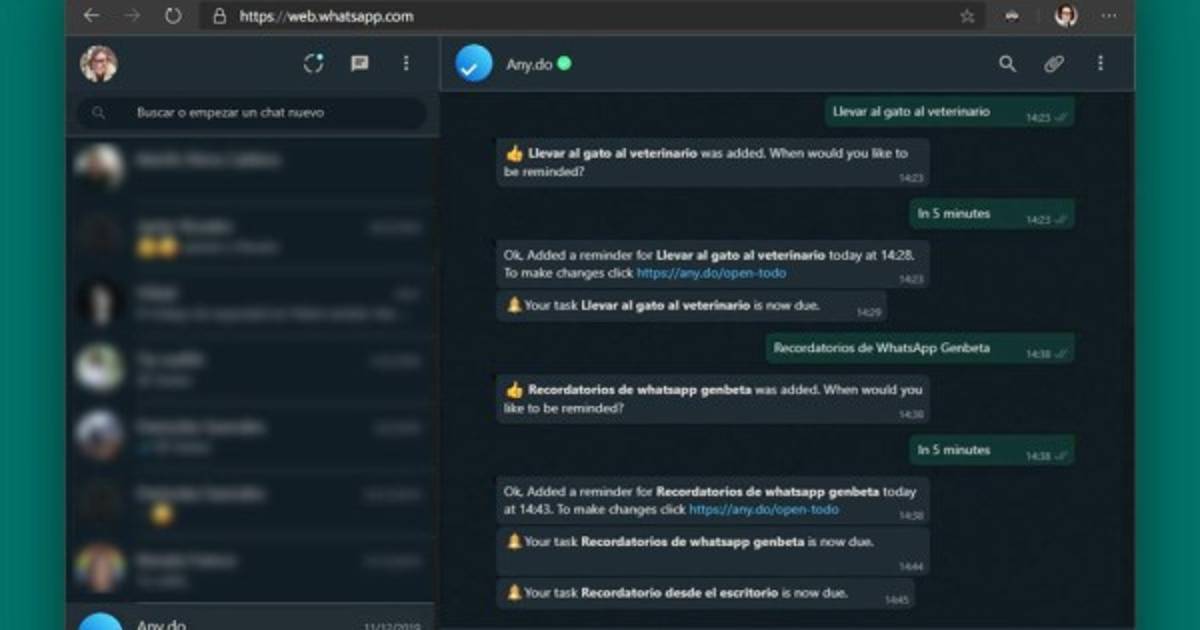Viewport: 1200px width, 630px height.
Task: Open chat options three-dot menu
Action: (x=1100, y=64)
